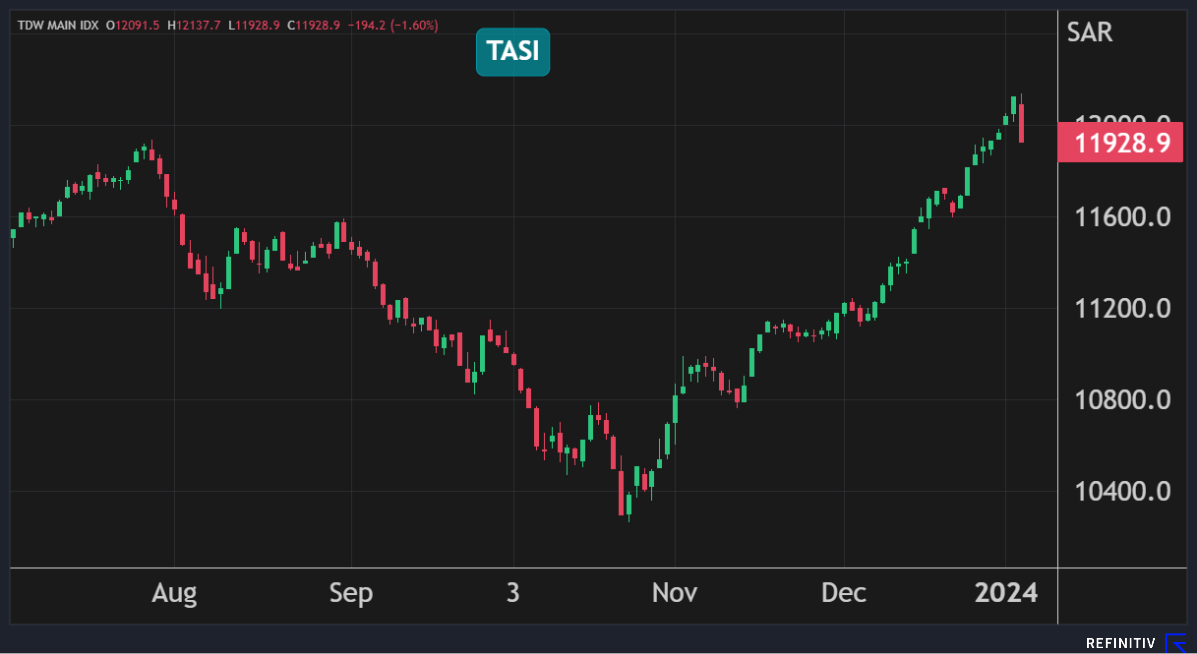Click the latest red candlestick near 2024
Image resolution: width=1197 pixels, height=654 pixels.
pos(1021,122)
